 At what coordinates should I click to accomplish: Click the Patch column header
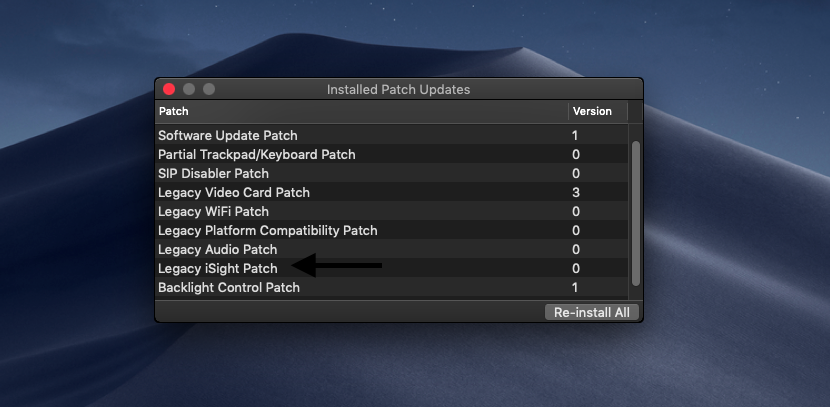(x=362, y=111)
